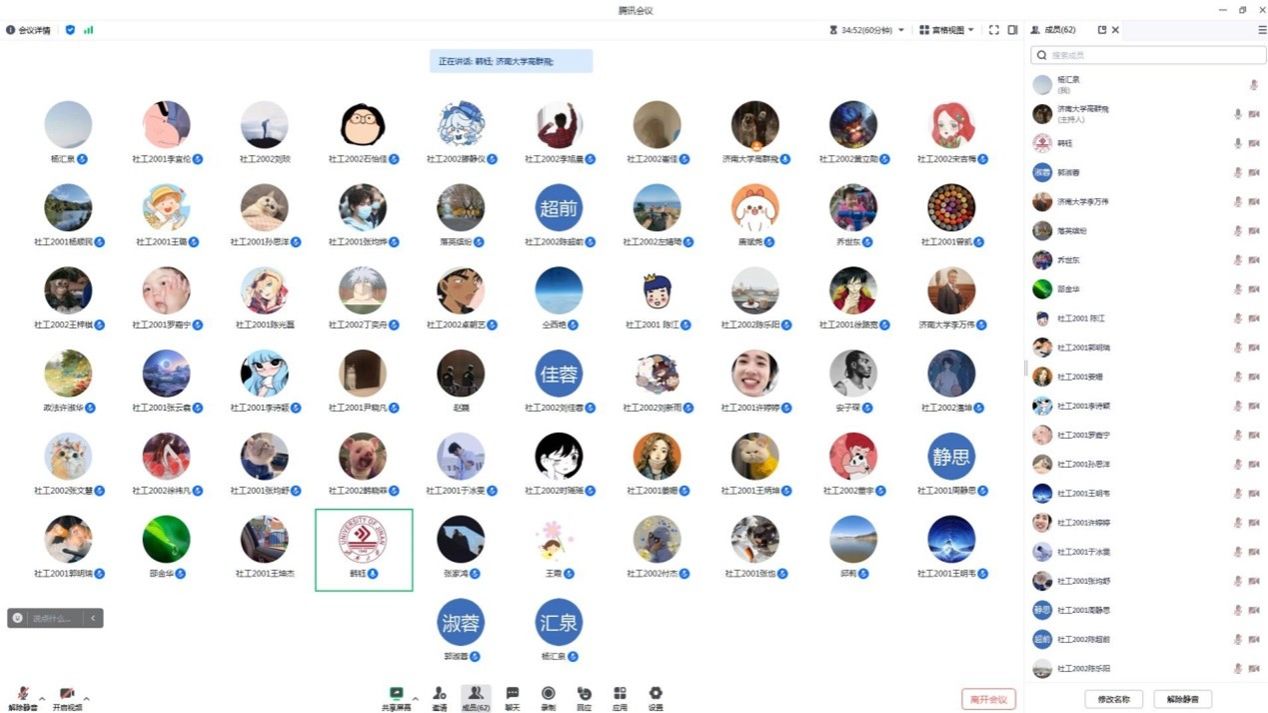Expand arrow next to 开启视频

pos(87,698)
